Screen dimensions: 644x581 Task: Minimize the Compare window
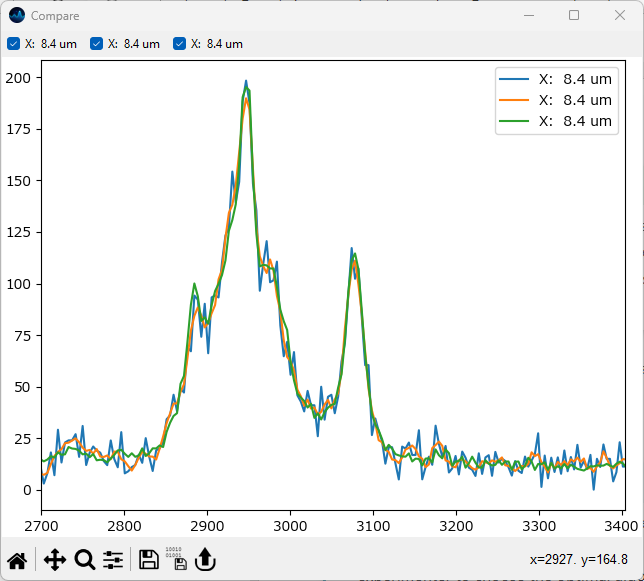tap(528, 16)
